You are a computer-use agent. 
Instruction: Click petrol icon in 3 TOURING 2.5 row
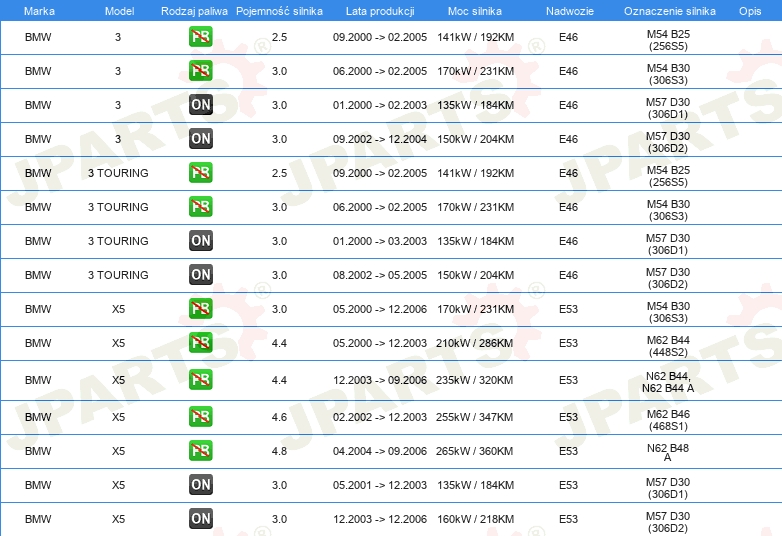tap(200, 173)
